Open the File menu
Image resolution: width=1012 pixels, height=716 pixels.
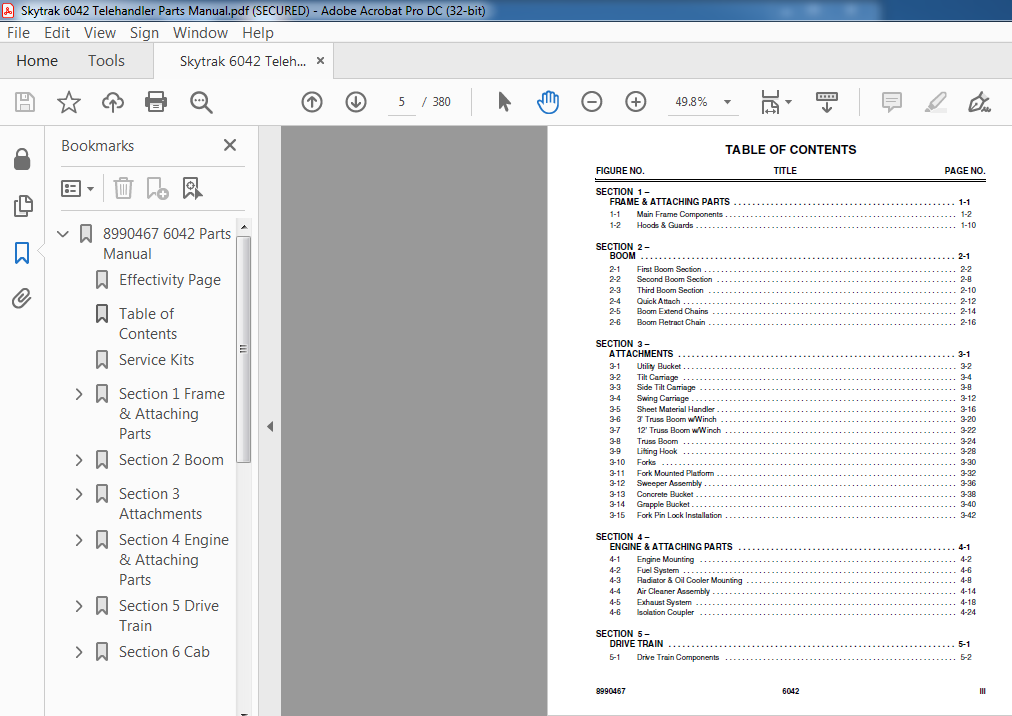[18, 32]
